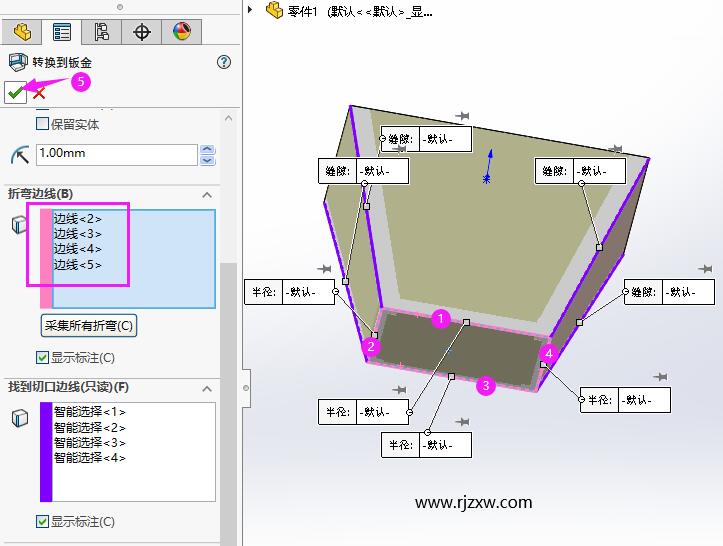This screenshot has height=546, width=723.
Task: Pin the bottom-most 半径 callout
Action: pos(462,421)
